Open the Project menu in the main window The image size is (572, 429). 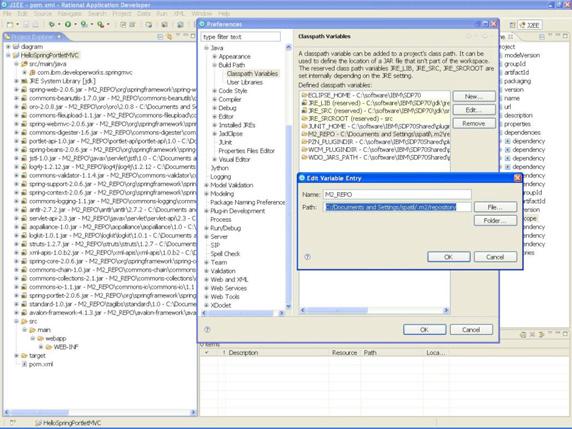[121, 13]
